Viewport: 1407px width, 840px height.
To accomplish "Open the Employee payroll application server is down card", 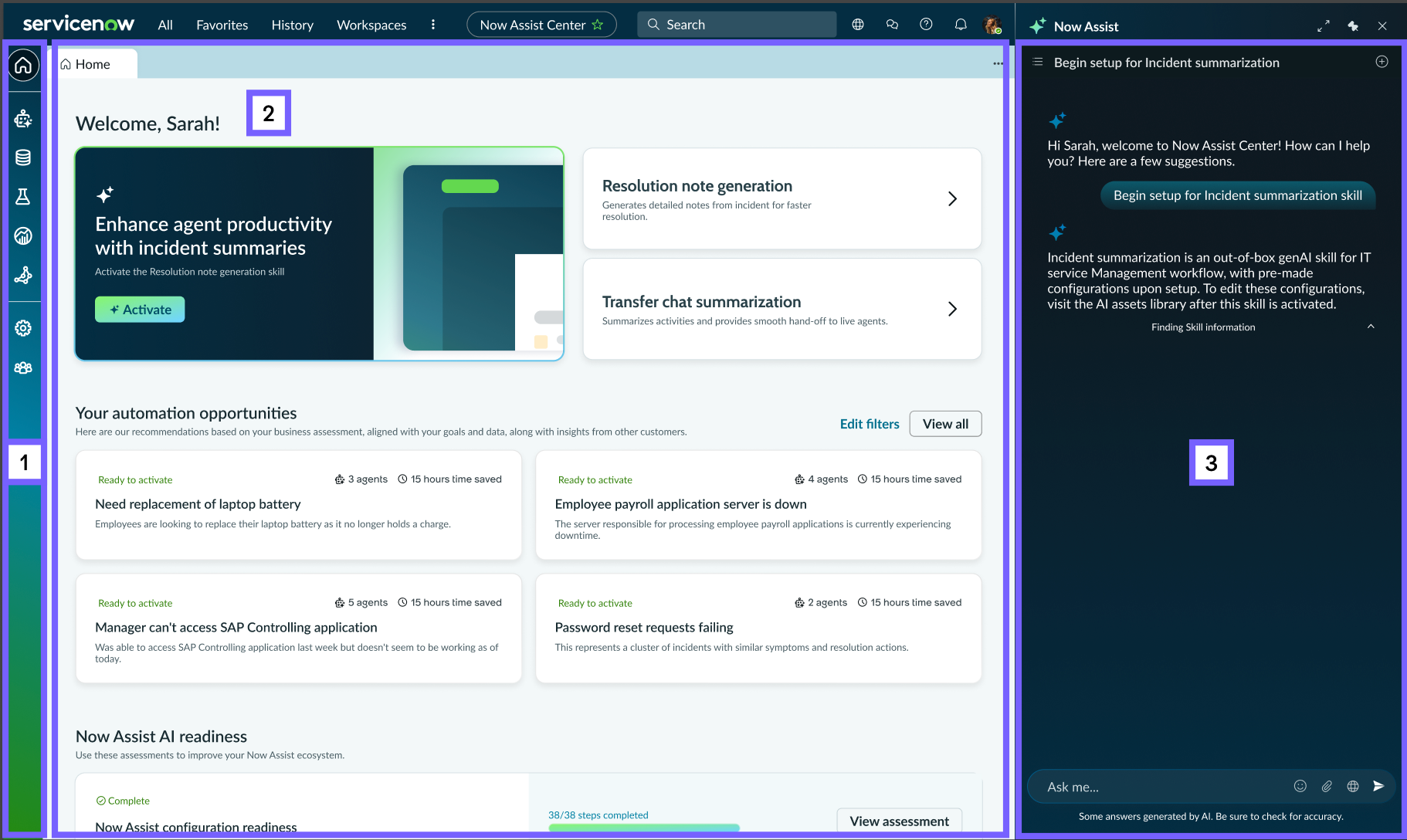I will pos(758,505).
